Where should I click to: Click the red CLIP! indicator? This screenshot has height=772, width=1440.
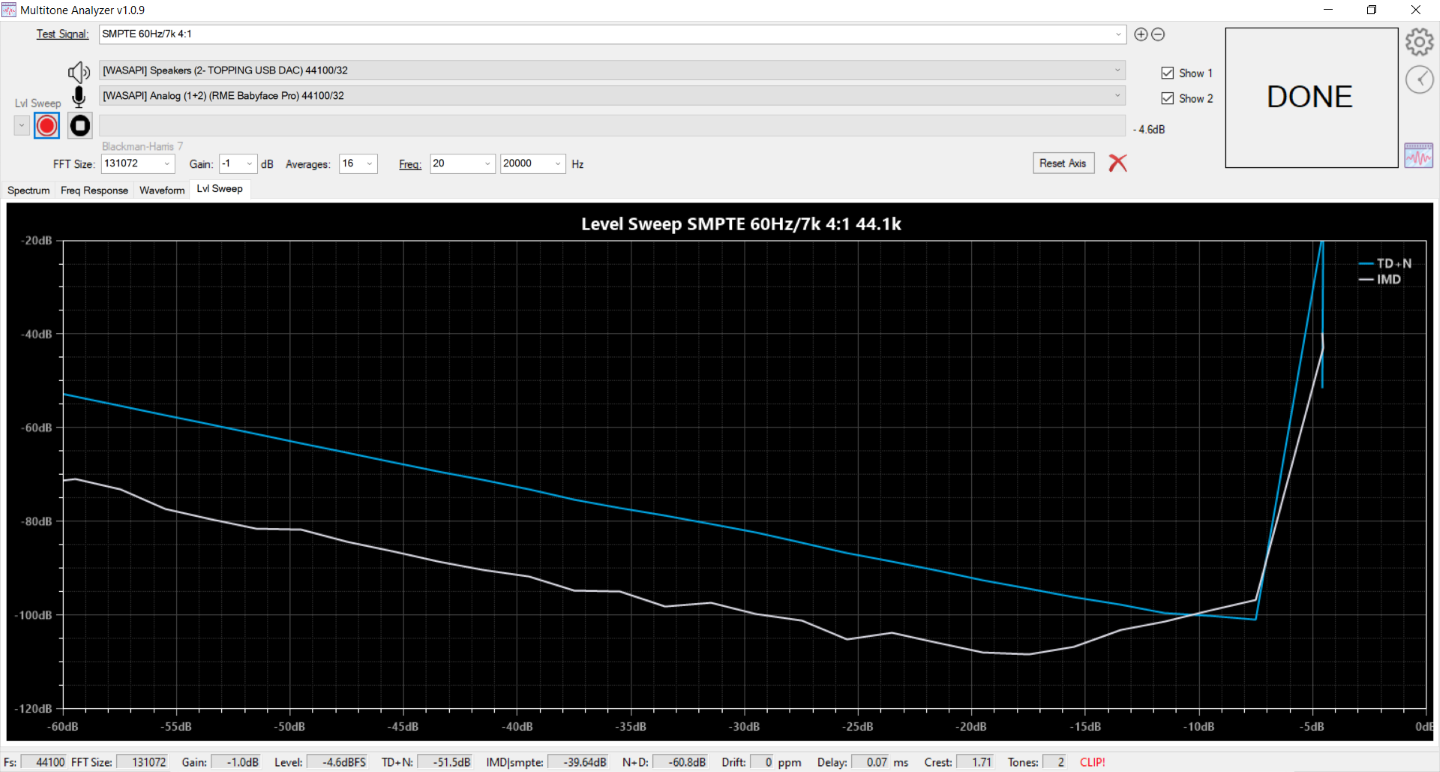pos(1093,762)
